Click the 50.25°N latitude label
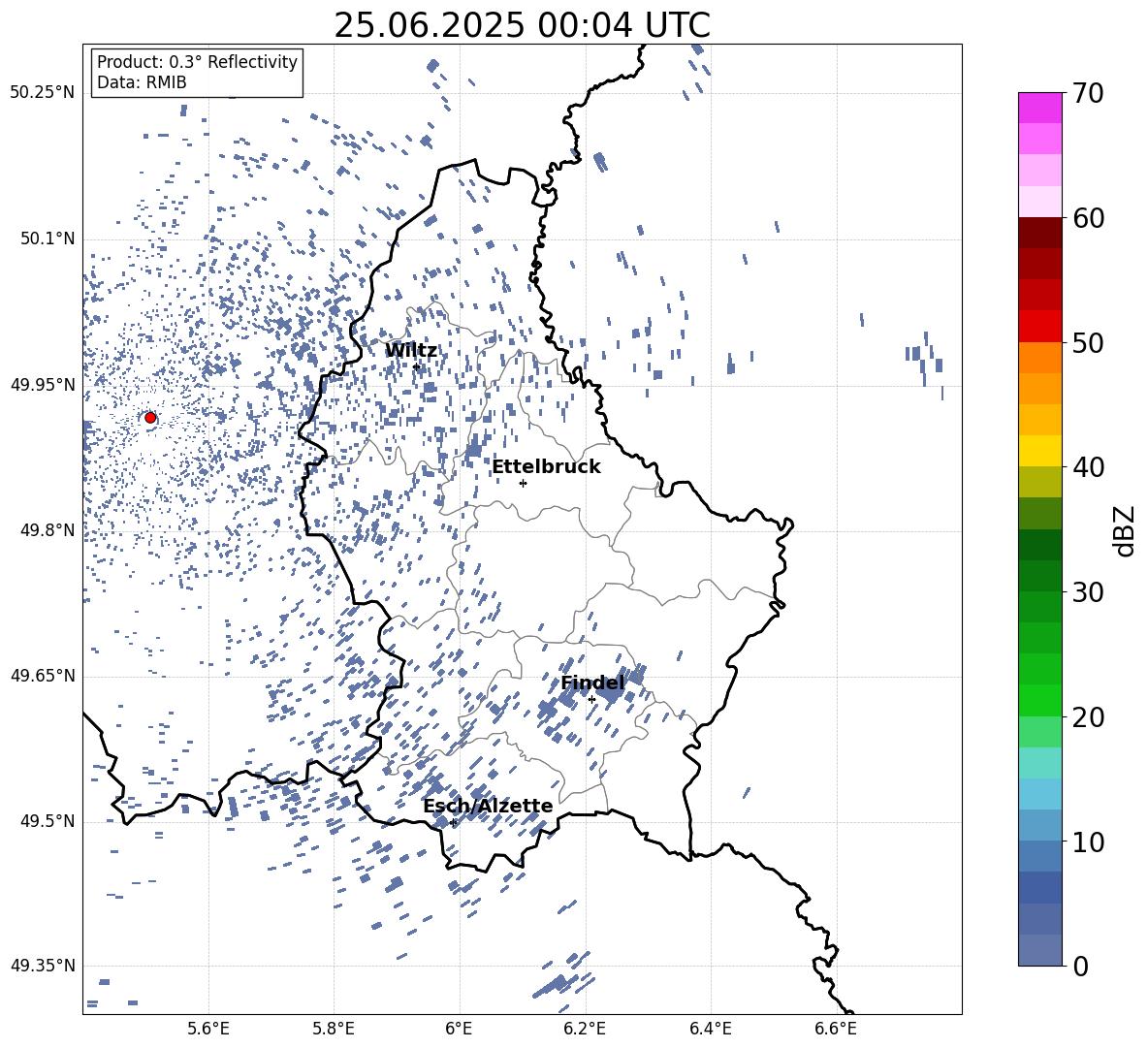Image resolution: width=1148 pixels, height=1048 pixels. point(43,93)
